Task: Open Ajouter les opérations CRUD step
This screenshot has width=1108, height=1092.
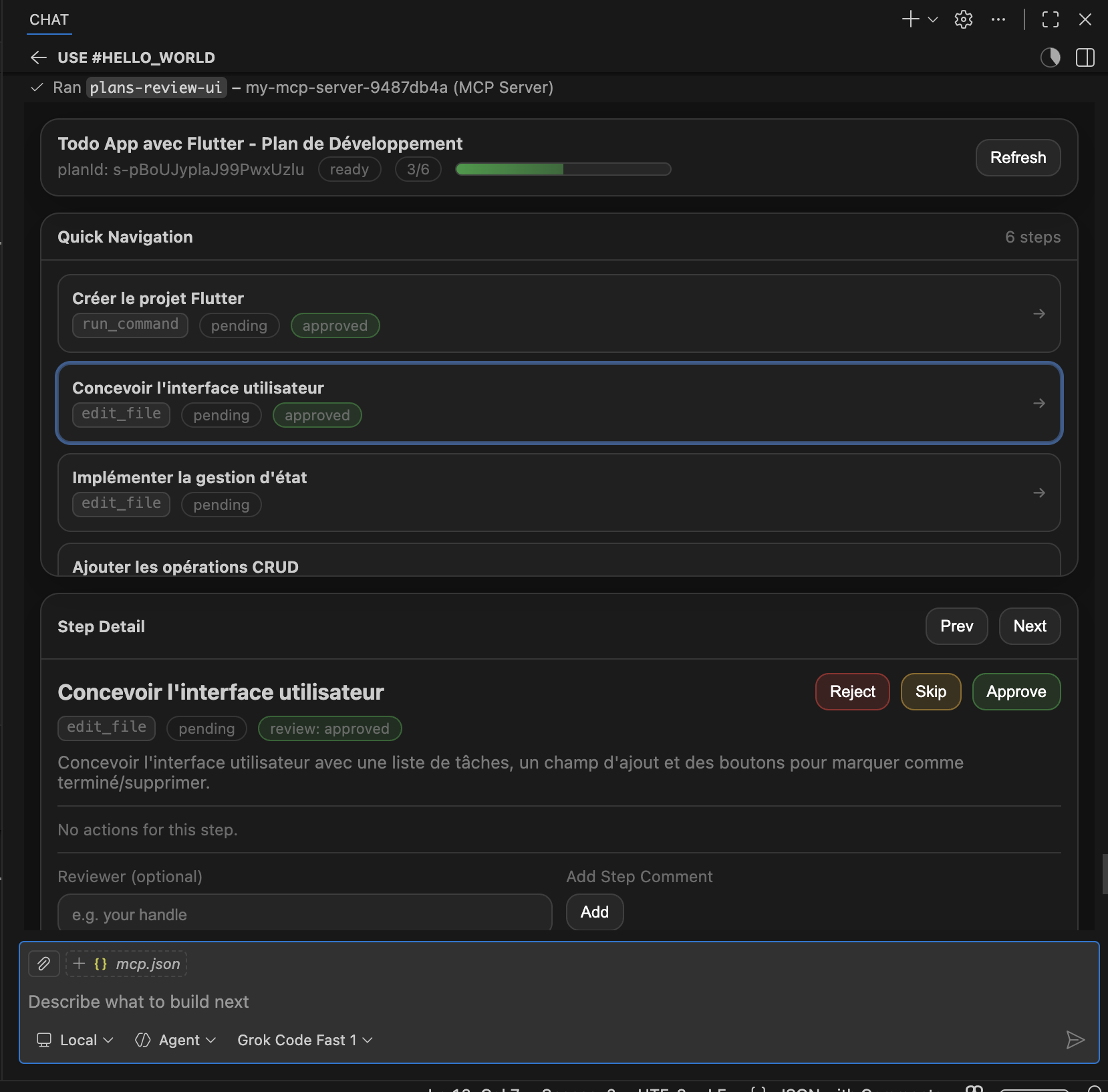Action: coord(559,560)
